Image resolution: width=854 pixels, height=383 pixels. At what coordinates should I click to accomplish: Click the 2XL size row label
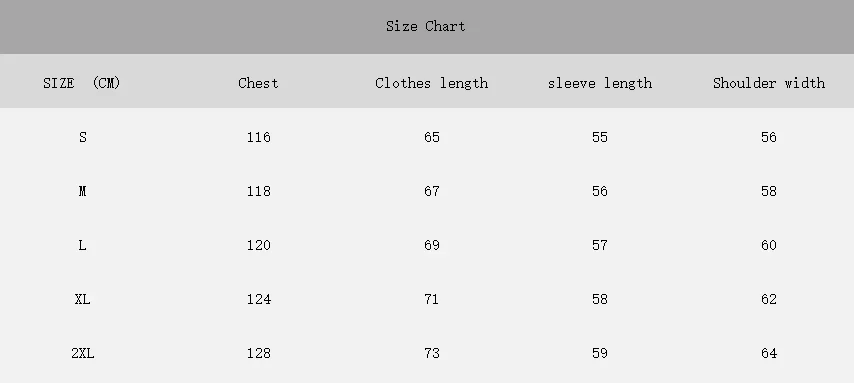coord(82,353)
